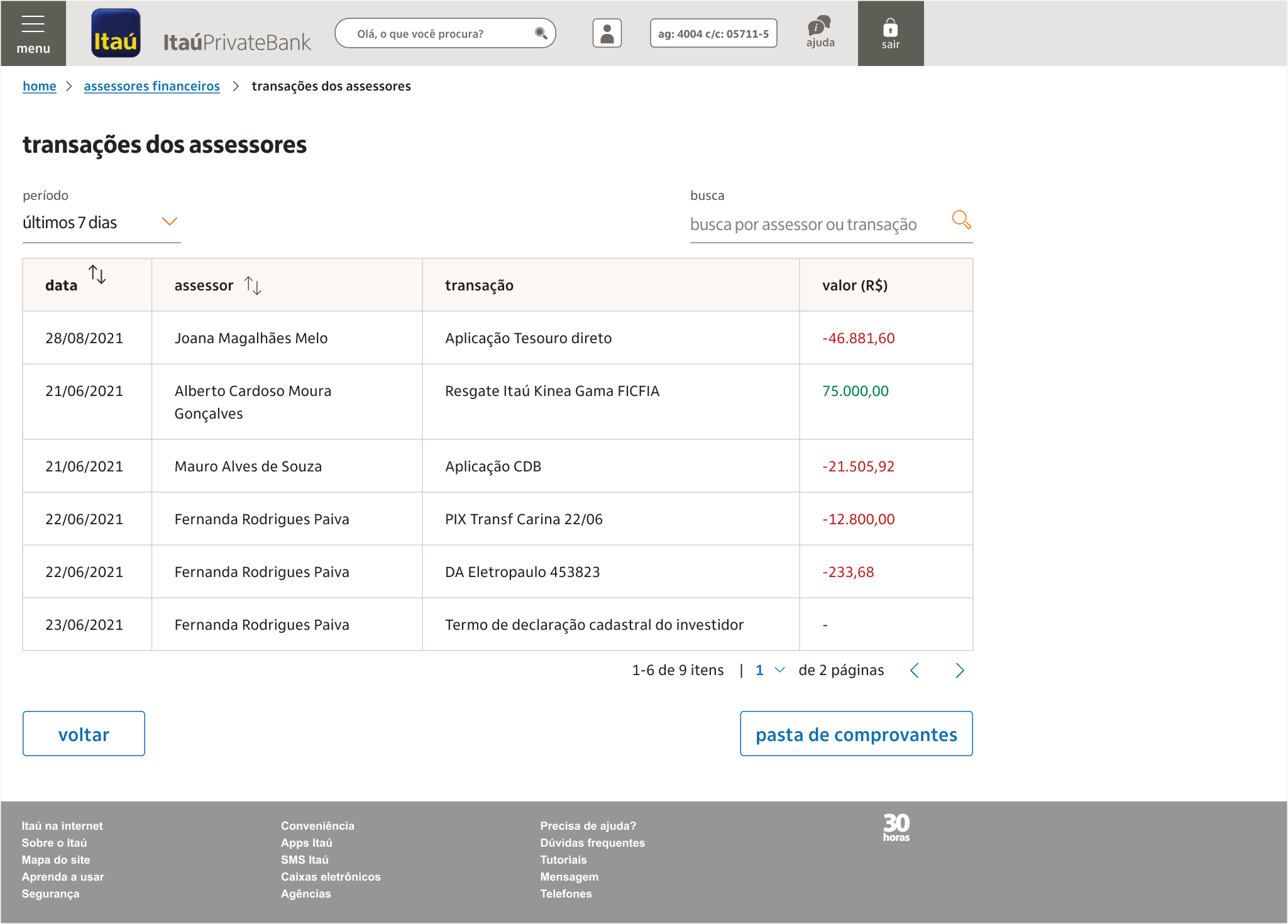Click the value -233,68

[848, 572]
